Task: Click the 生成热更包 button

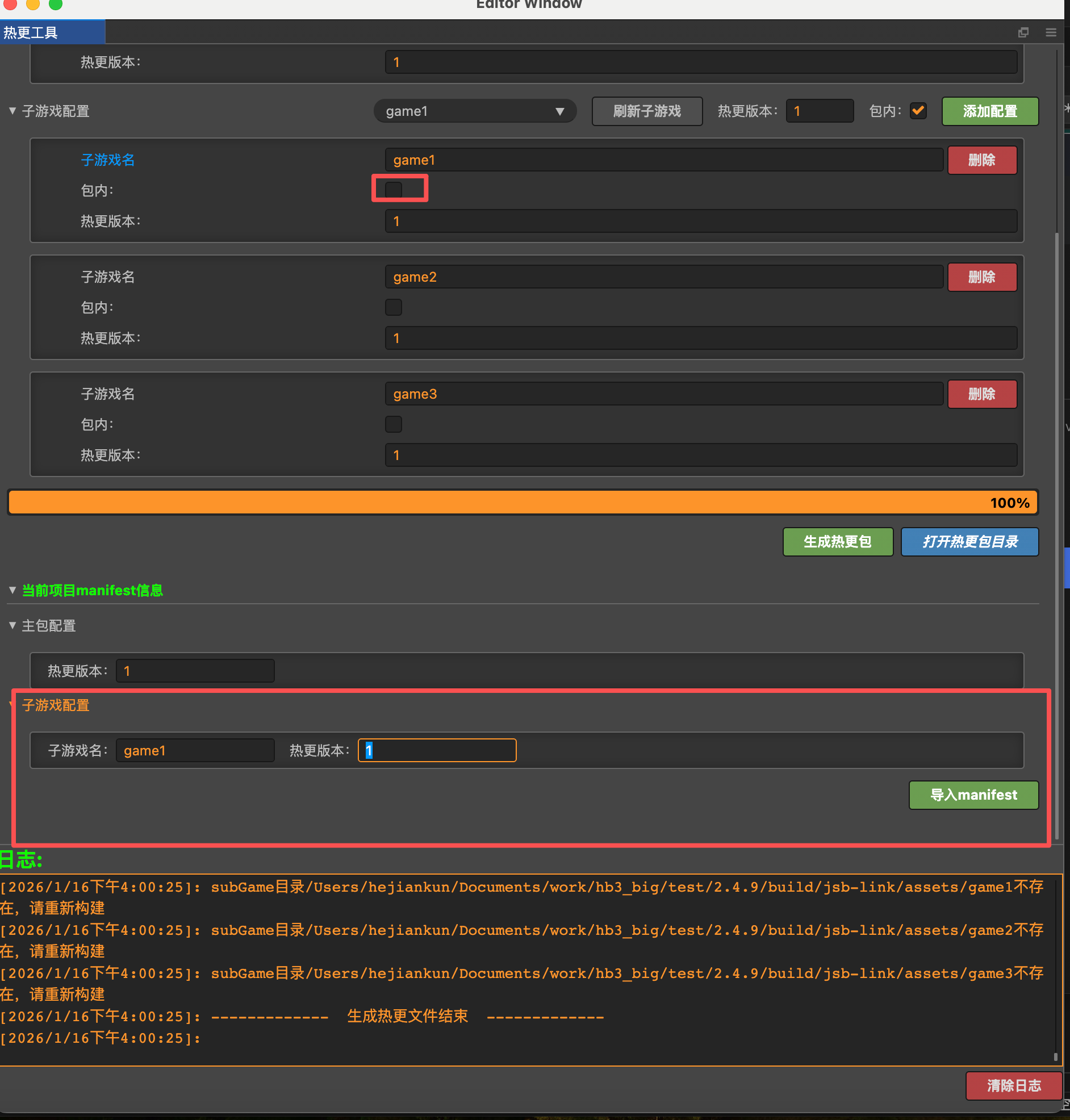Action: pos(837,542)
